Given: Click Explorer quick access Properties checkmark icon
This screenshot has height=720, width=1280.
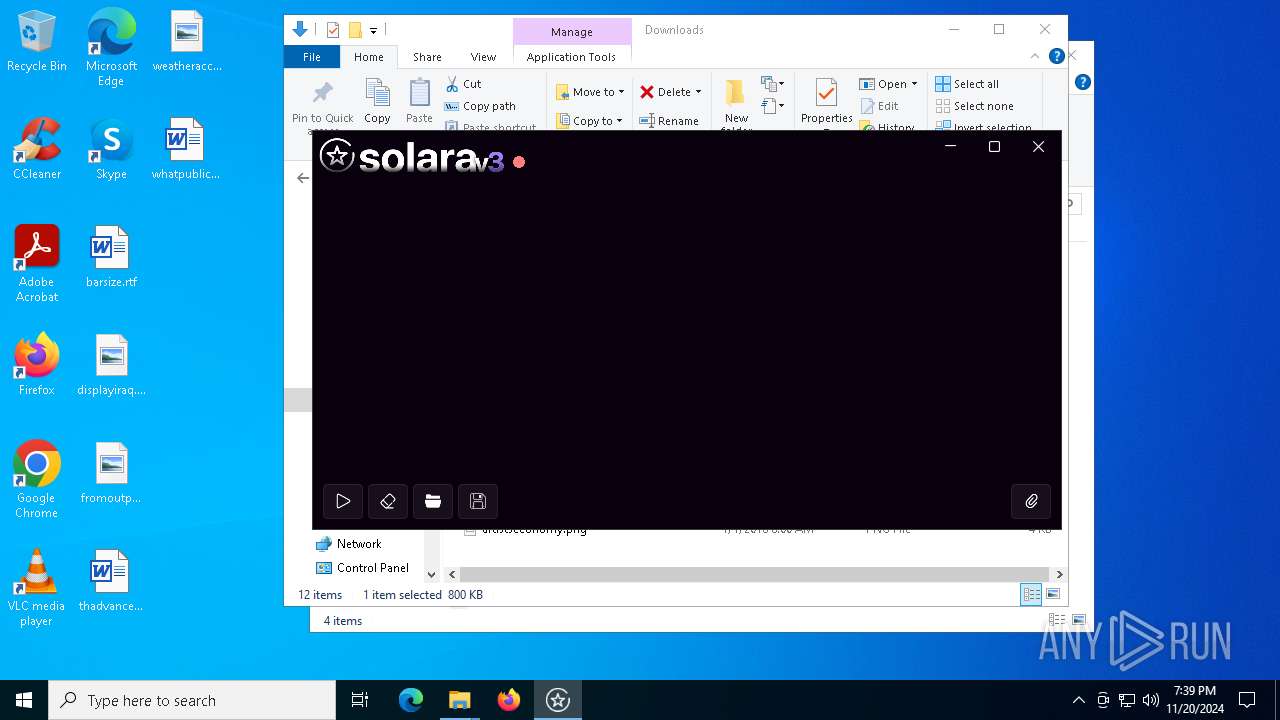Looking at the screenshot, I should (333, 30).
